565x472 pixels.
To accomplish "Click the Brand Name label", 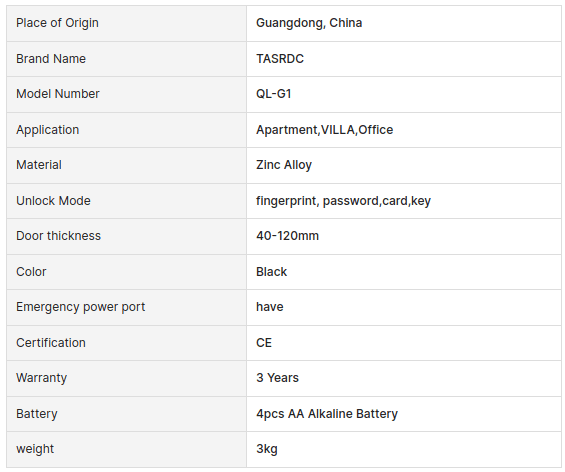I will [51, 59].
